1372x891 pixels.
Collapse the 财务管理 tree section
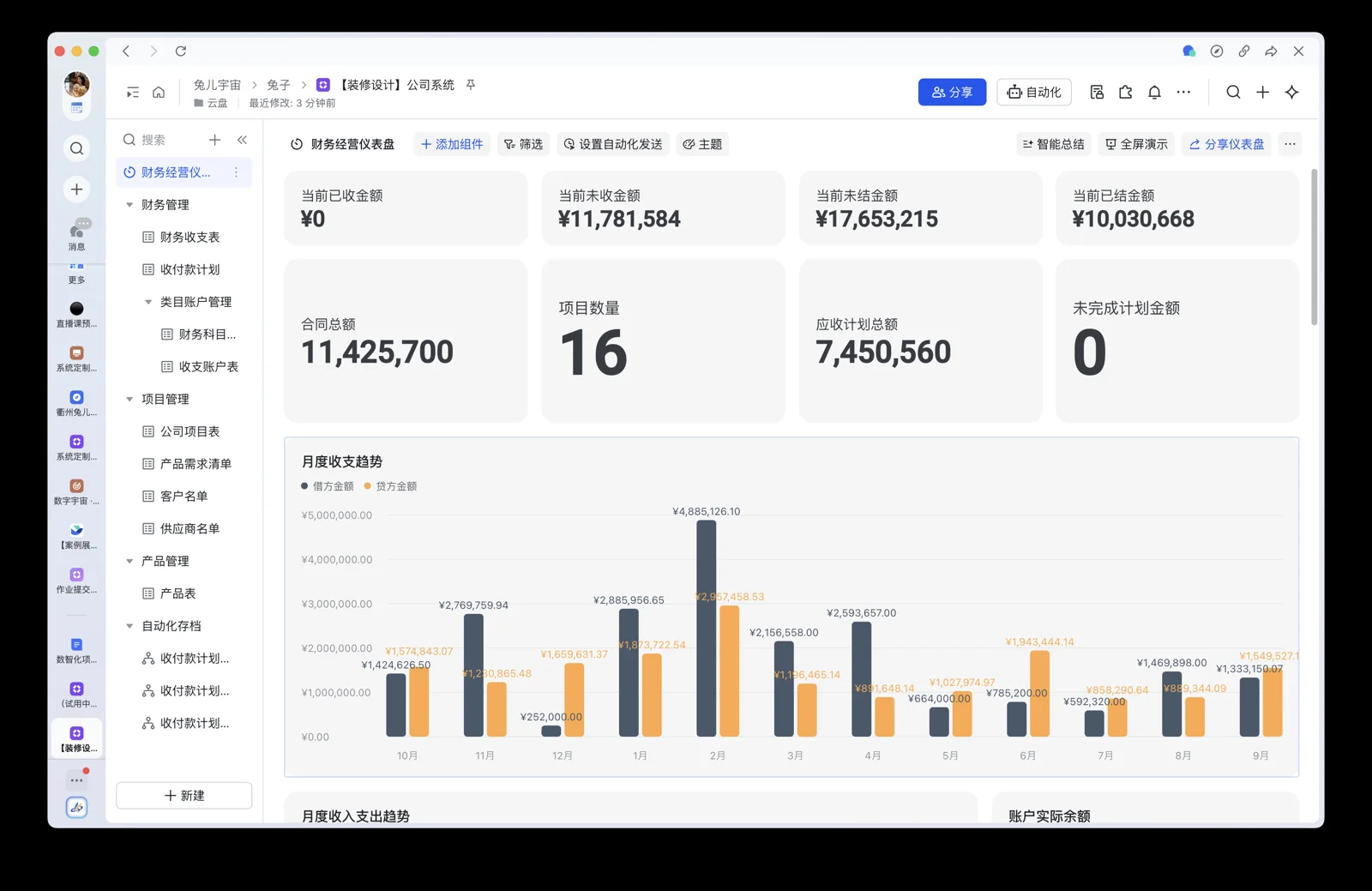click(129, 205)
